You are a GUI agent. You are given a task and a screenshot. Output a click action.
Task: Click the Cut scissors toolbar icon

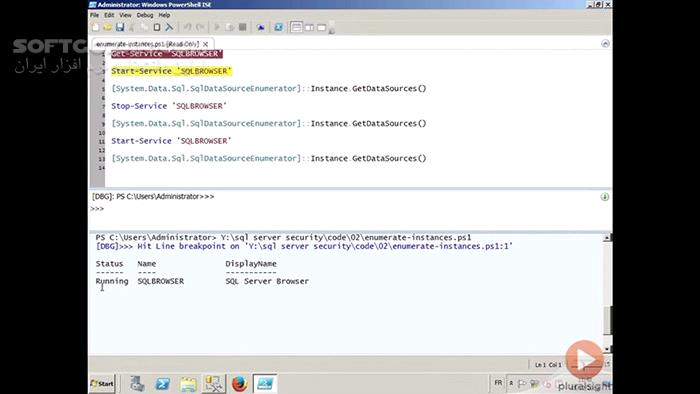tap(132, 27)
